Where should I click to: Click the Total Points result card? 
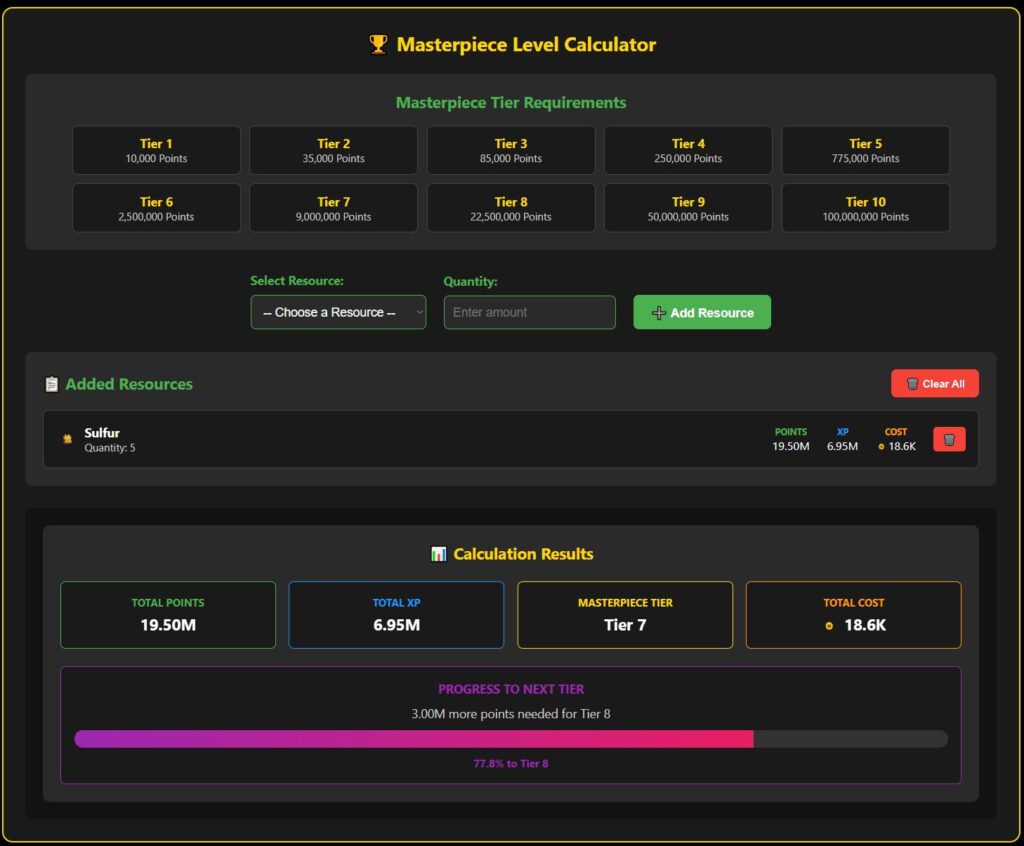(x=168, y=615)
